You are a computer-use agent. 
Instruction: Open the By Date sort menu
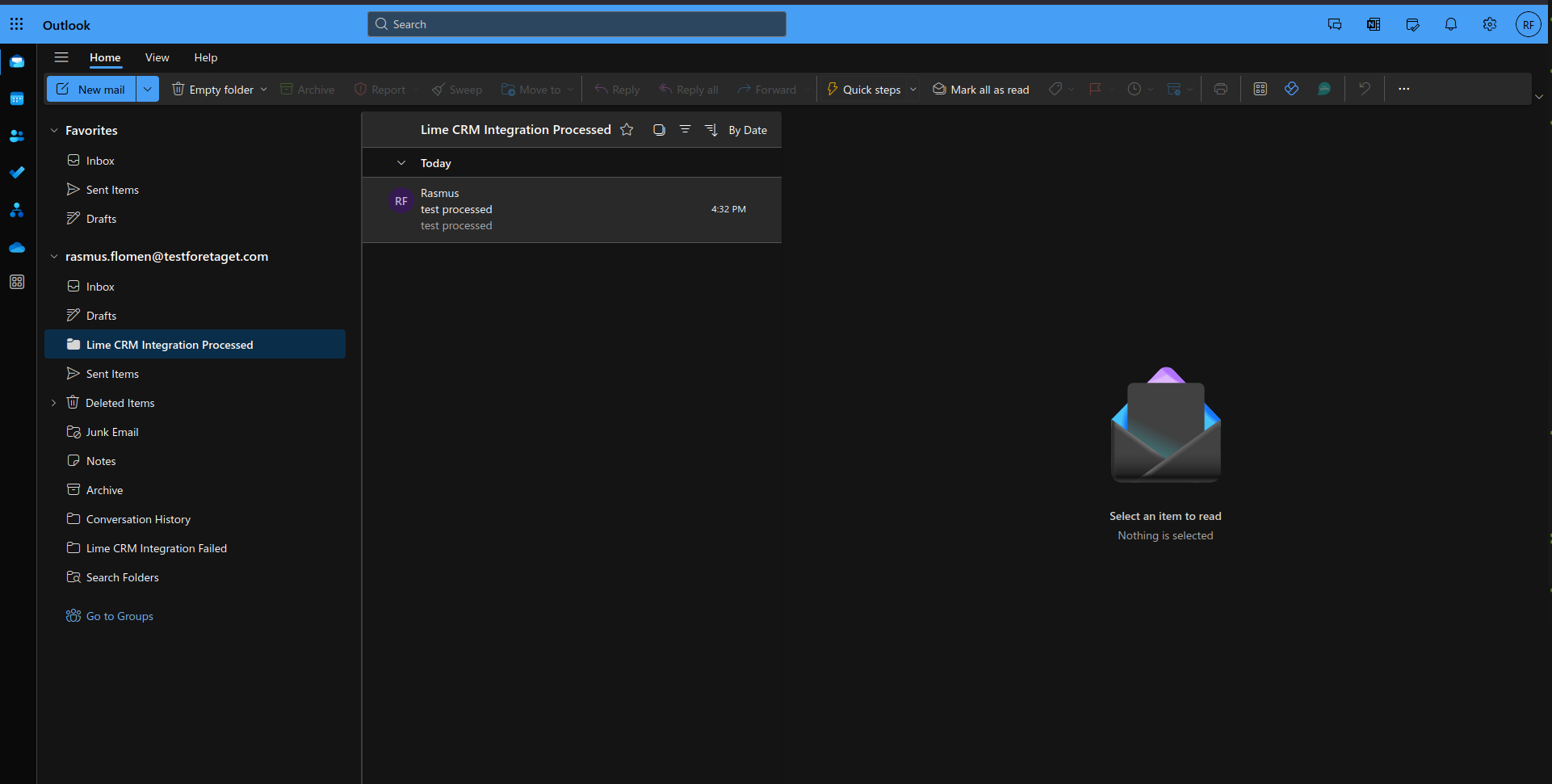(x=748, y=130)
